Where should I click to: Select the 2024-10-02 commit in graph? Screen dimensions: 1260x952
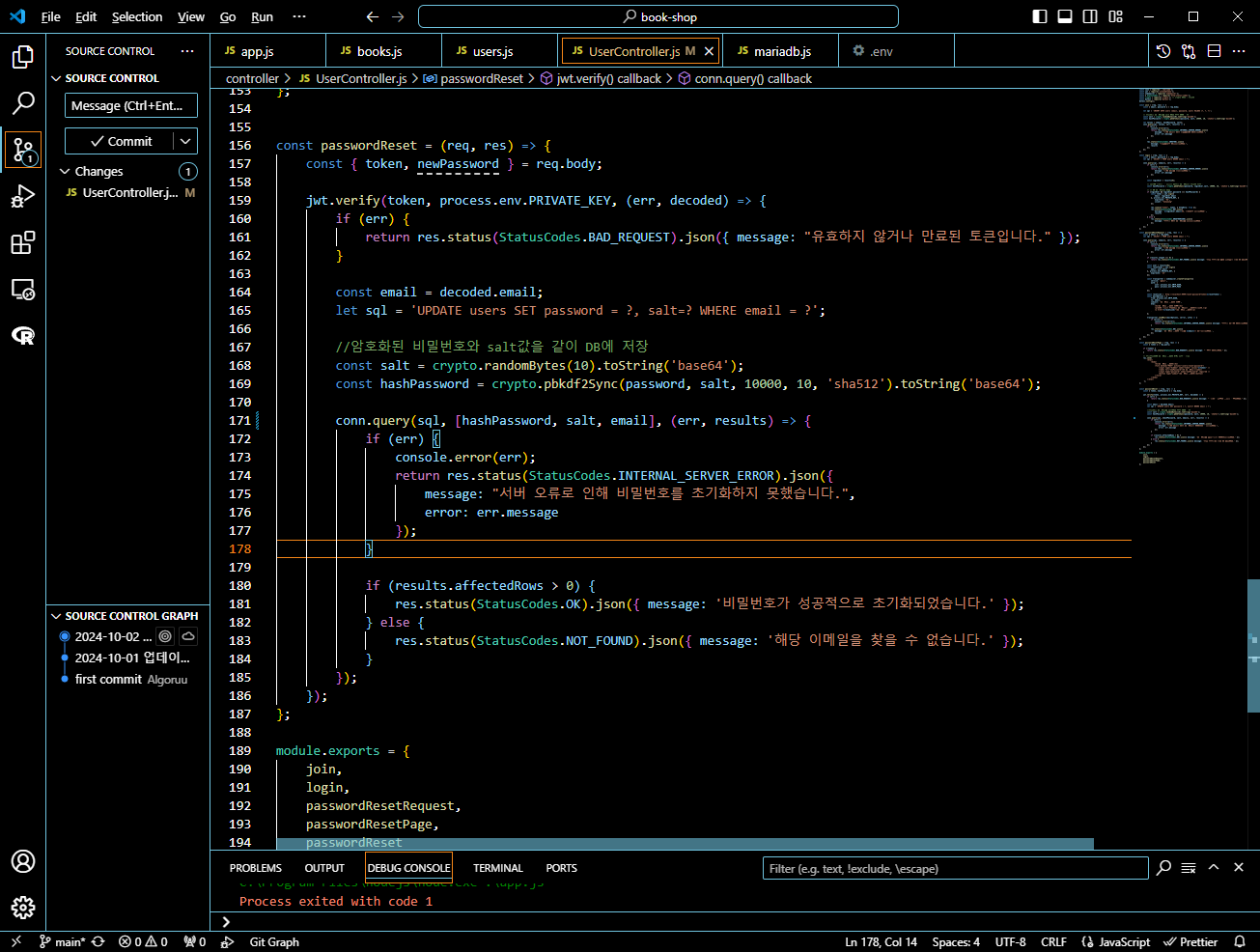(x=113, y=636)
